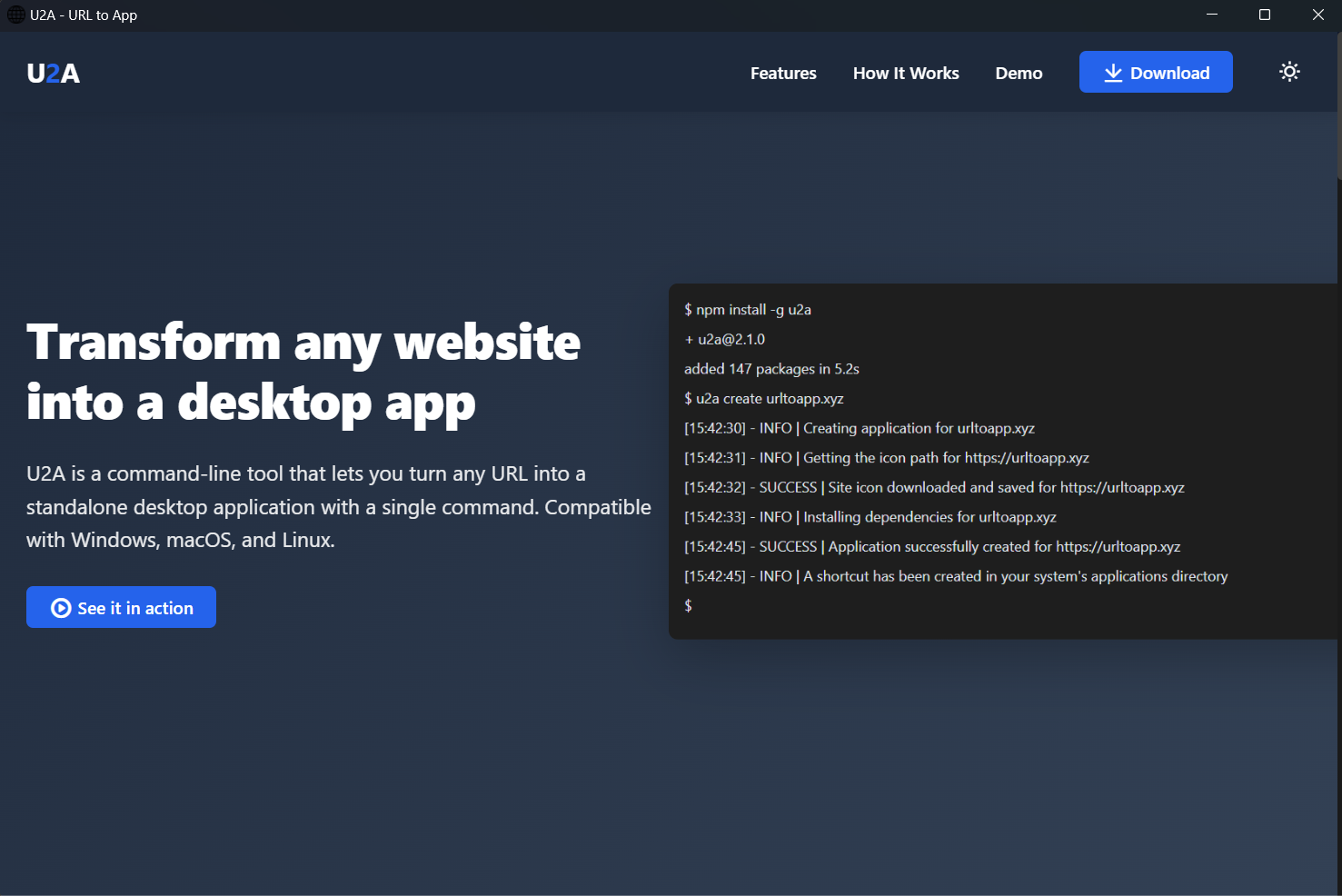
Task: Click the 'U2A is a command-line tool' paragraph
Action: click(x=339, y=507)
